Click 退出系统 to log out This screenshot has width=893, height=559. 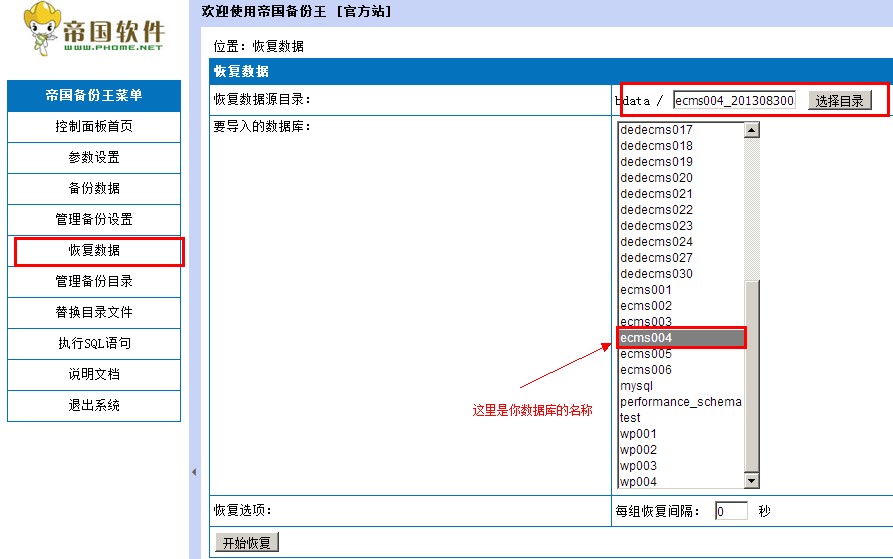94,406
